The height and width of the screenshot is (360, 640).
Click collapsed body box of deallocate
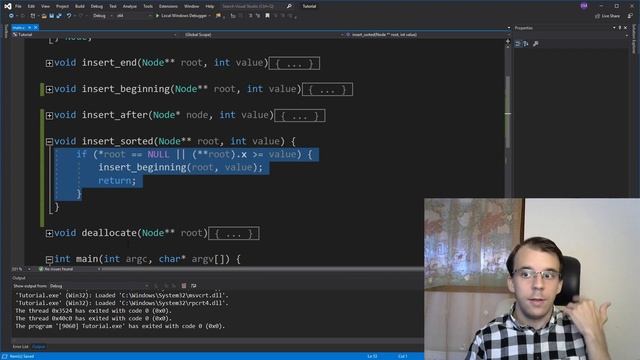(x=233, y=233)
